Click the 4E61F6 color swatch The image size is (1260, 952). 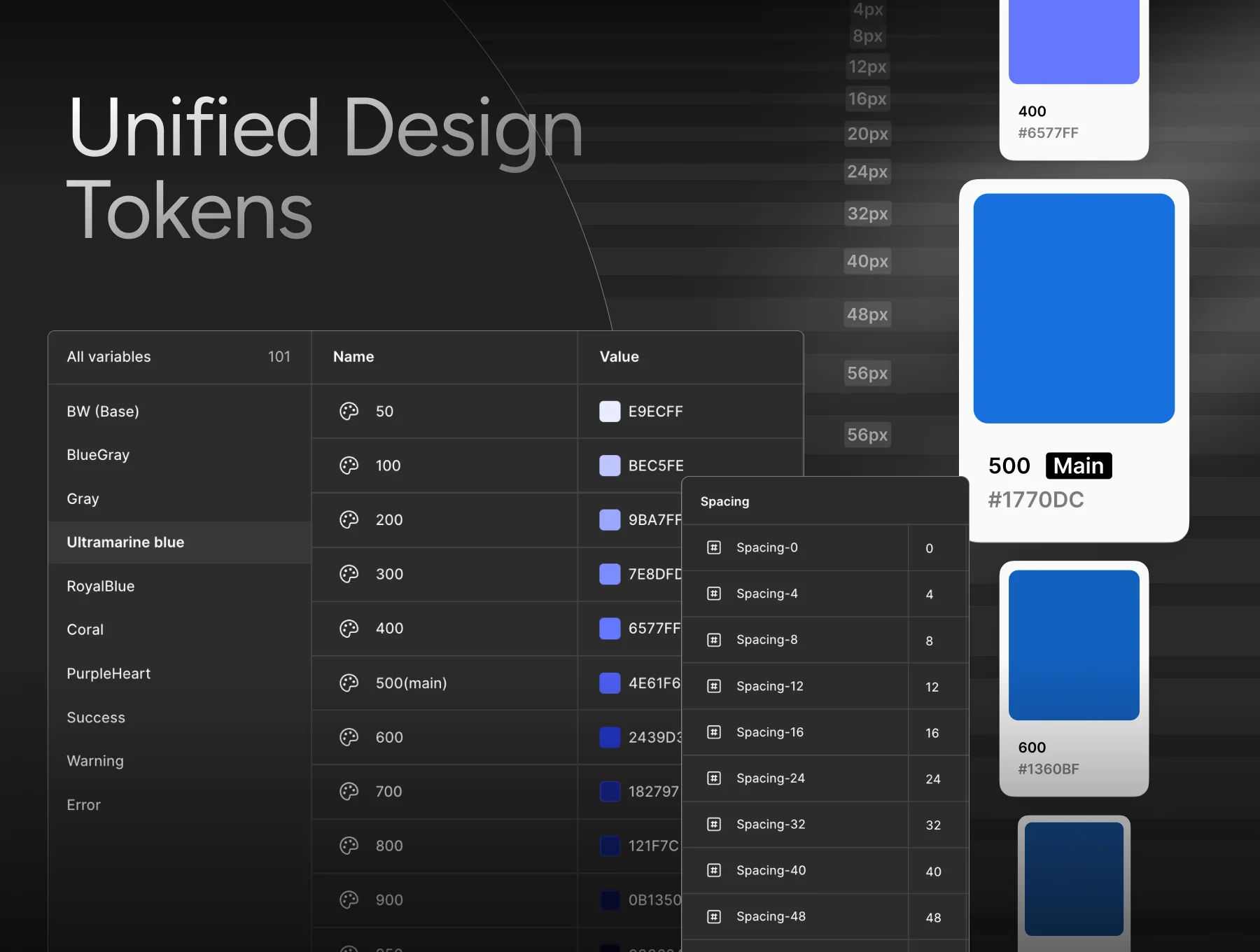click(x=610, y=682)
